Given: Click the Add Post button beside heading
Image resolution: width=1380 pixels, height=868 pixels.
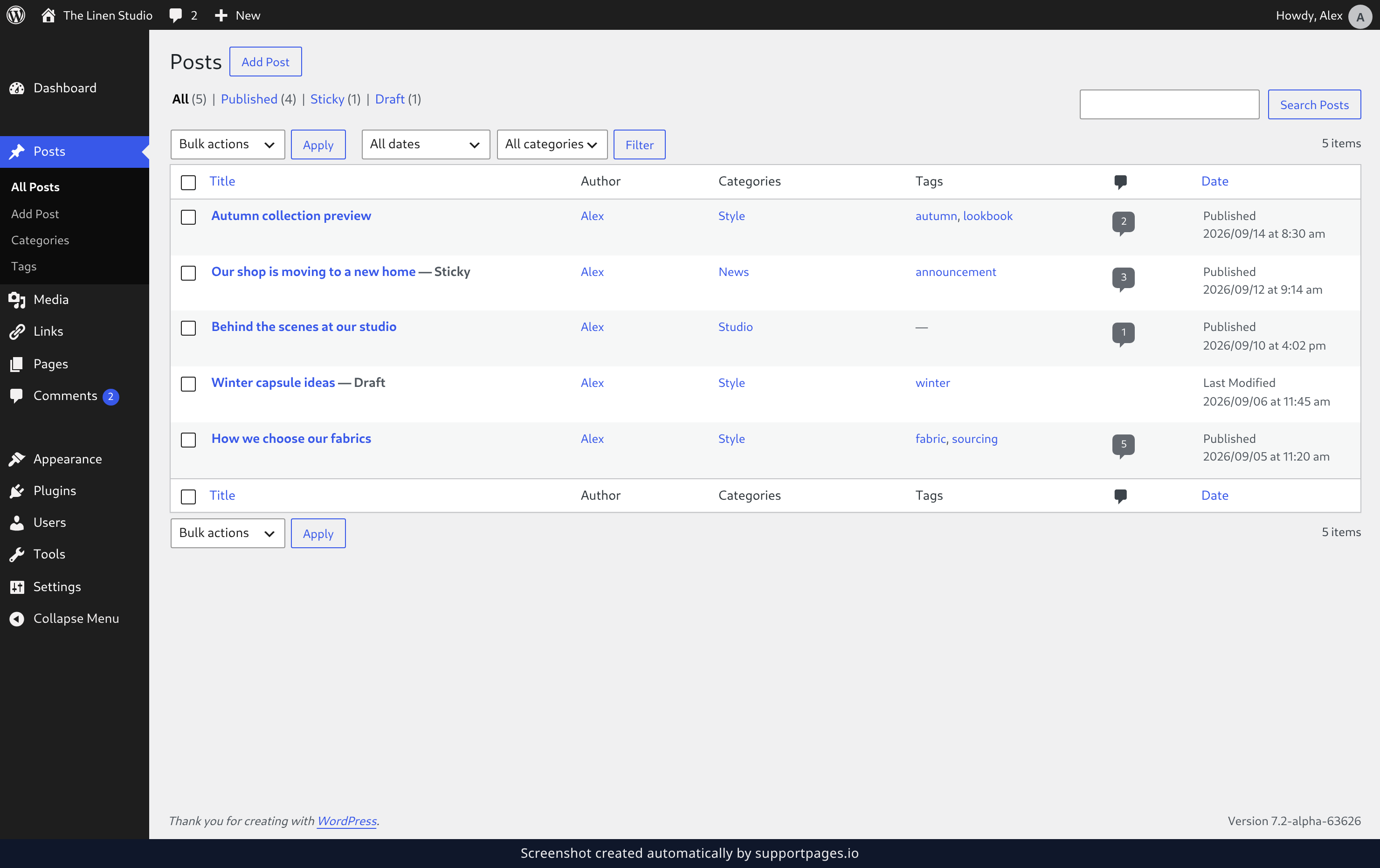Looking at the screenshot, I should (265, 62).
